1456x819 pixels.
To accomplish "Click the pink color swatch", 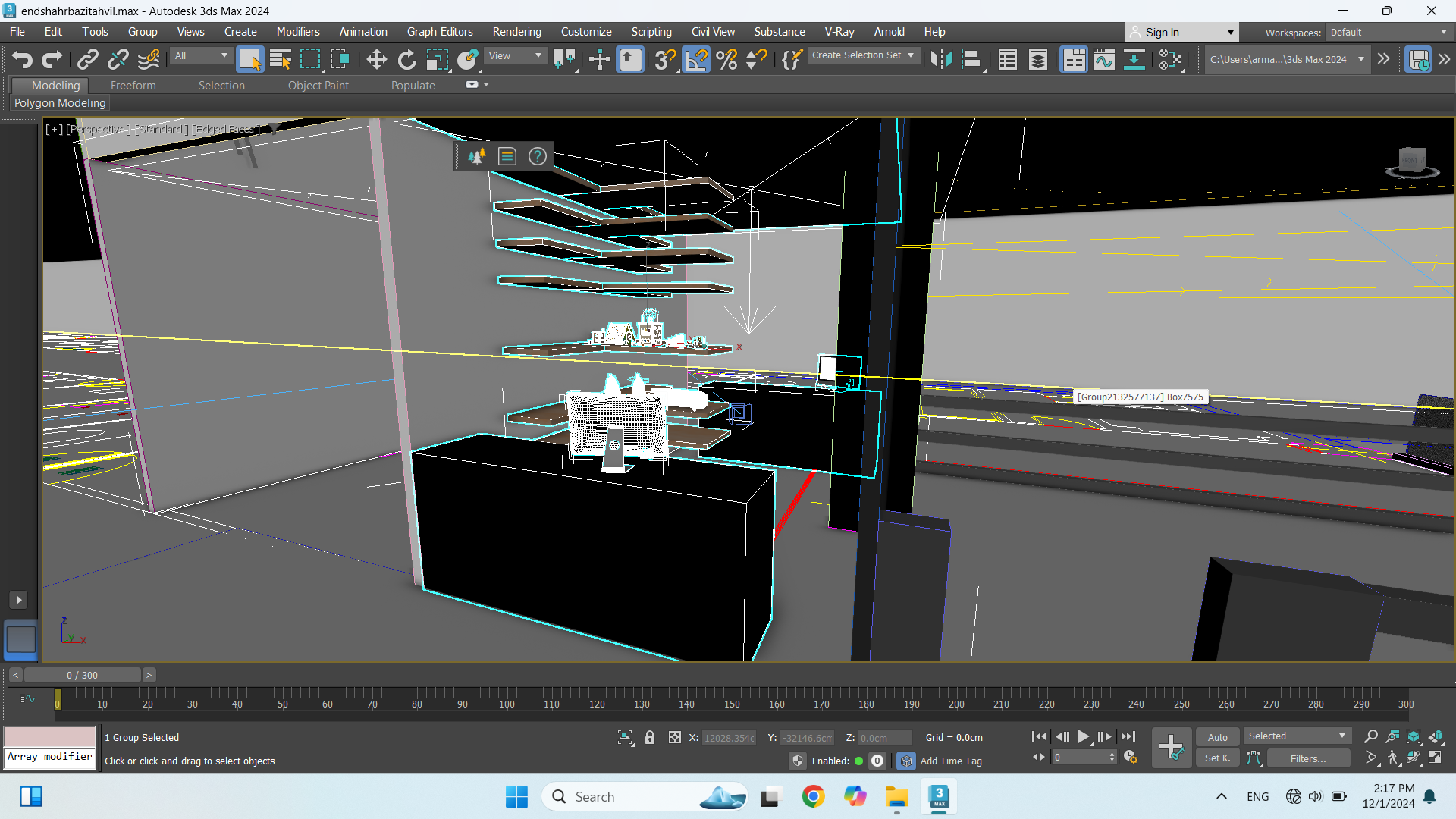I will point(50,736).
